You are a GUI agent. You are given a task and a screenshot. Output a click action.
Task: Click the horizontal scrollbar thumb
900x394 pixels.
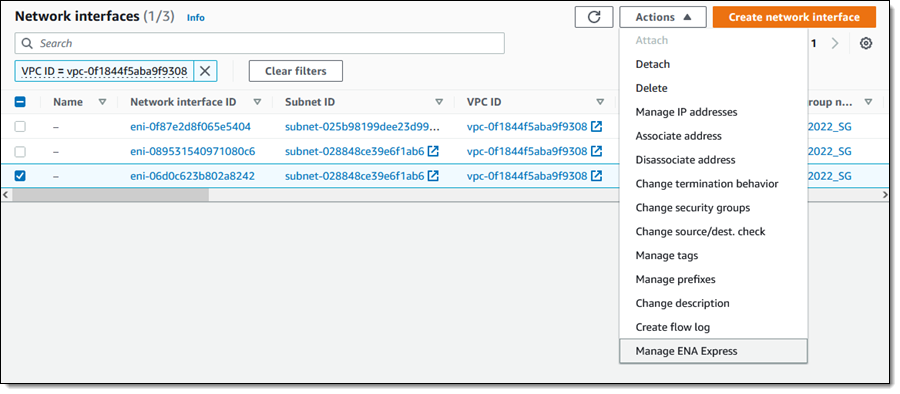[110, 195]
